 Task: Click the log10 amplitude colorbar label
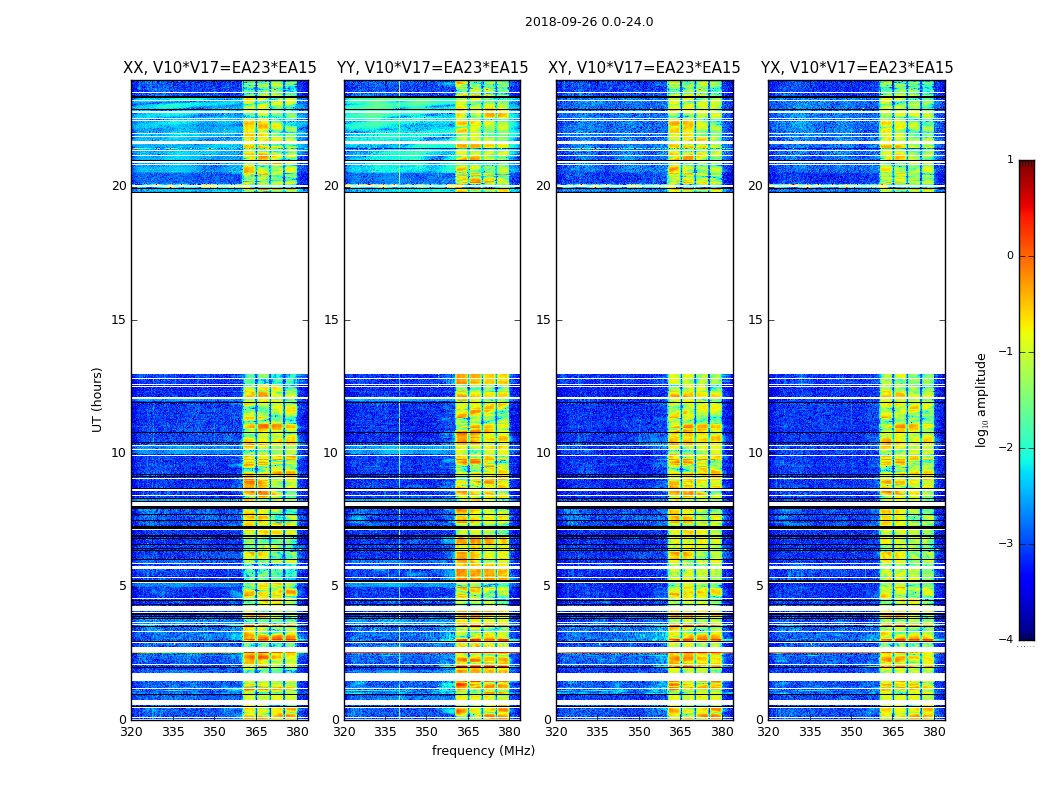click(981, 400)
